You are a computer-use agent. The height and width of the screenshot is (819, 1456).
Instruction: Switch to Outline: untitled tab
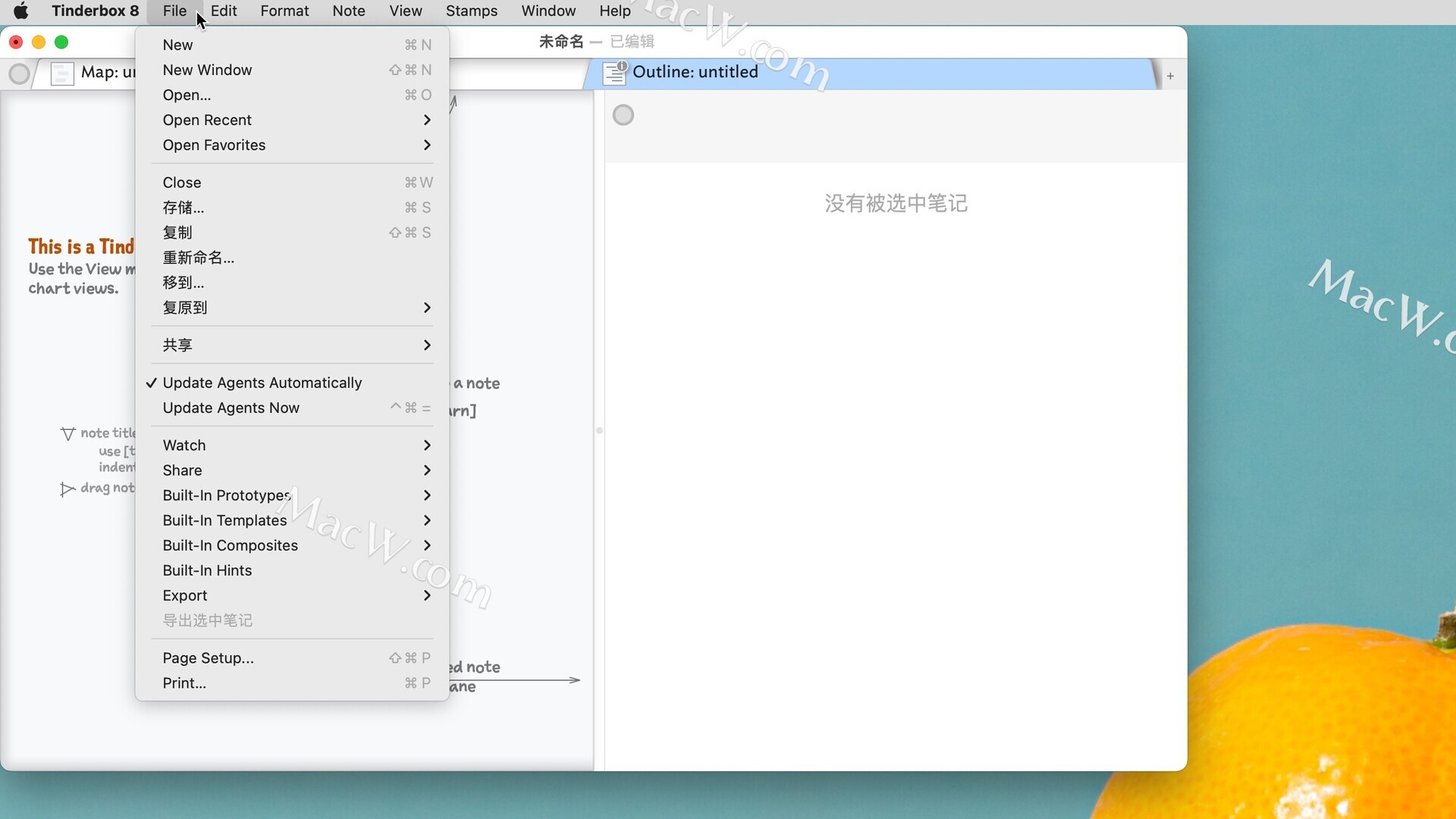[872, 74]
